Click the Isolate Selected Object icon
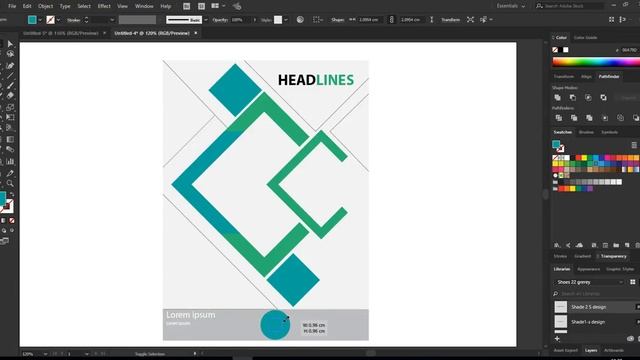This screenshot has width=640, height=360. pos(471,20)
